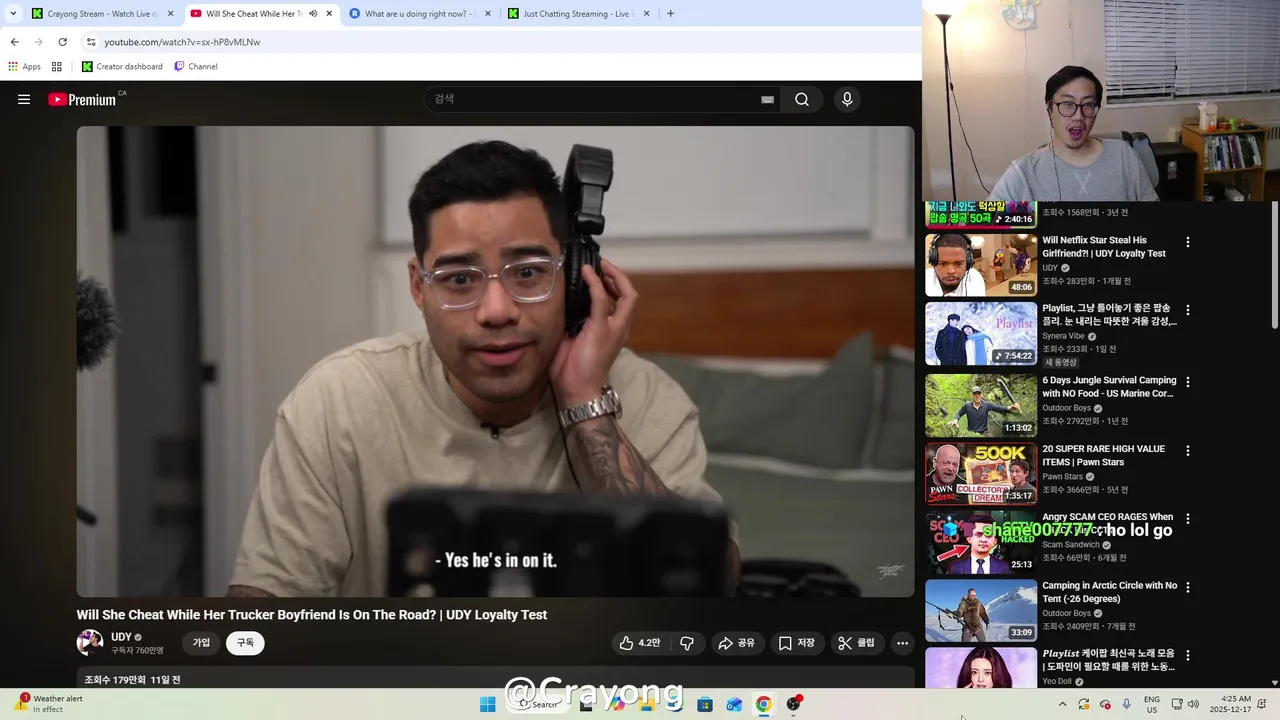Open OBS Studio from the taskbar

tap(793, 704)
